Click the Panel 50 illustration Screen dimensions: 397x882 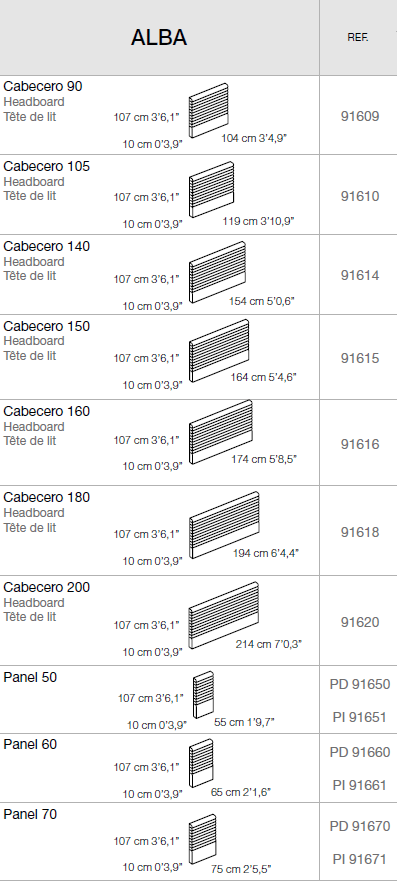click(204, 695)
